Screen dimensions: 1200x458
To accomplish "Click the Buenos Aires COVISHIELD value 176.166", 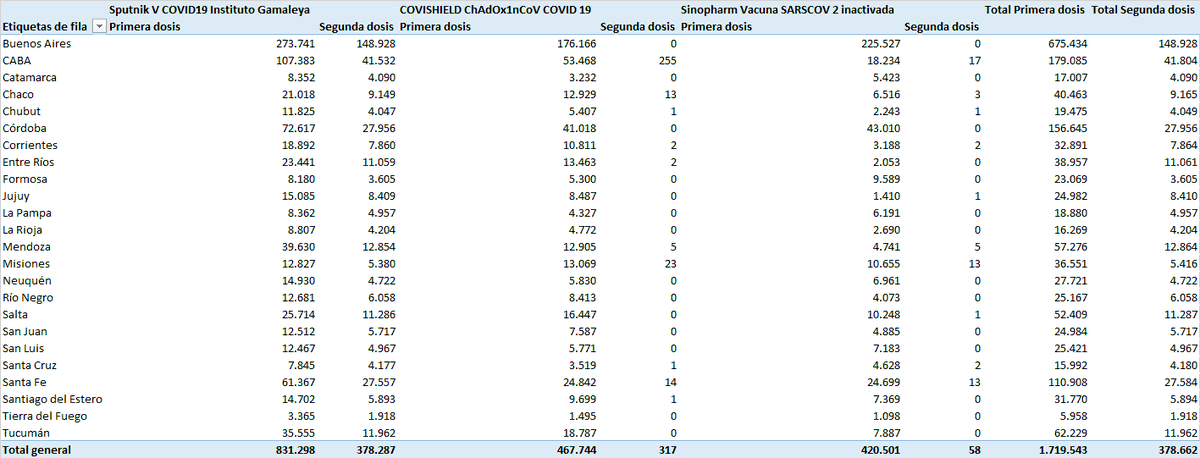I will [575, 44].
